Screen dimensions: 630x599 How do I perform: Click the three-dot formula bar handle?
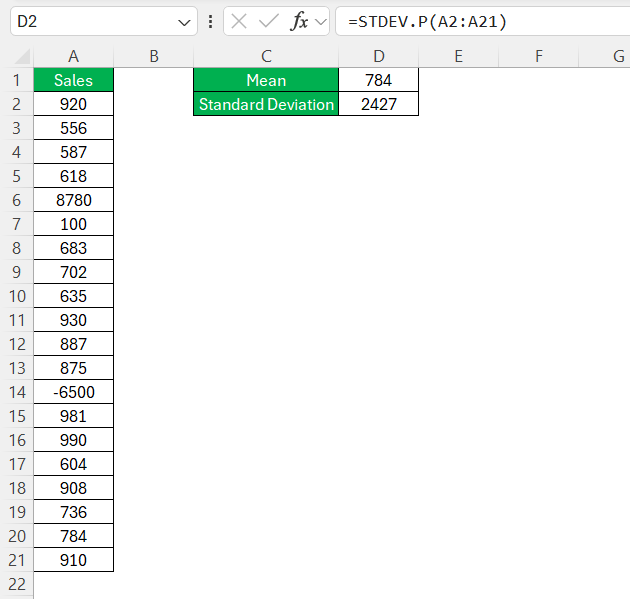coord(211,21)
